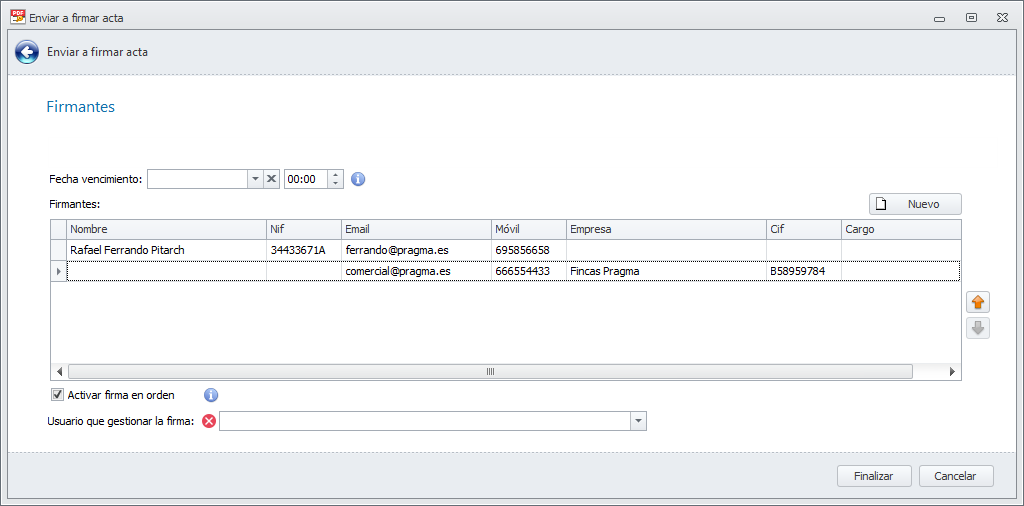This screenshot has width=1024, height=506.
Task: Show info about Activar firma en orden
Action: [211, 395]
